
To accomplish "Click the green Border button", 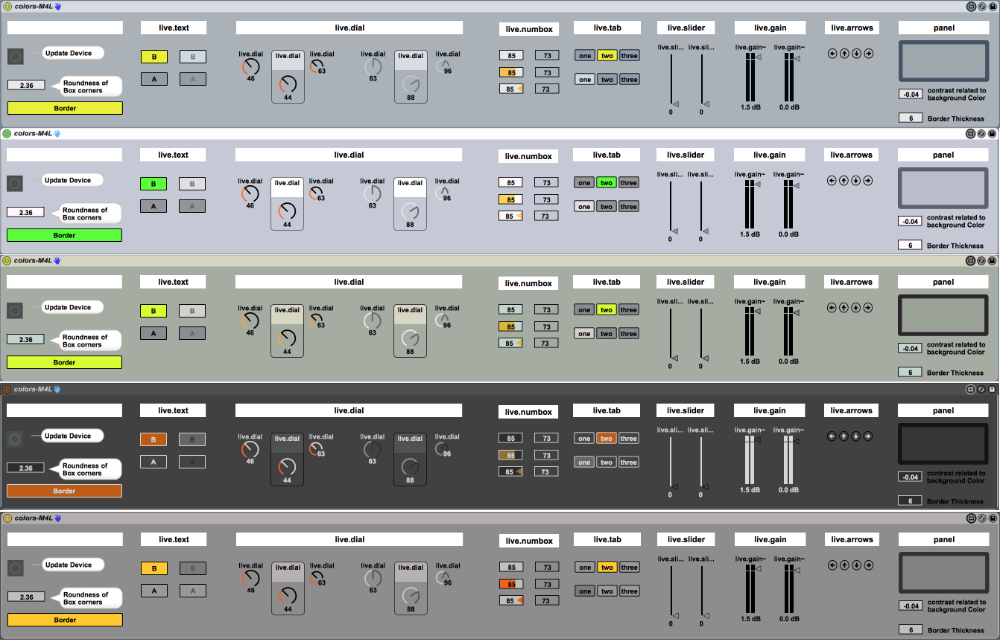I will tap(64, 235).
